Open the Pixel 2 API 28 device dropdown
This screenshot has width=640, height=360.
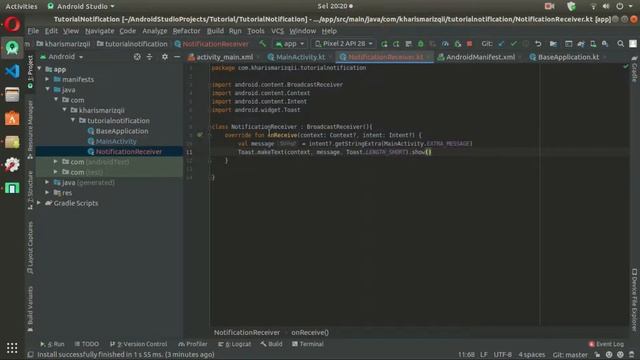click(343, 44)
